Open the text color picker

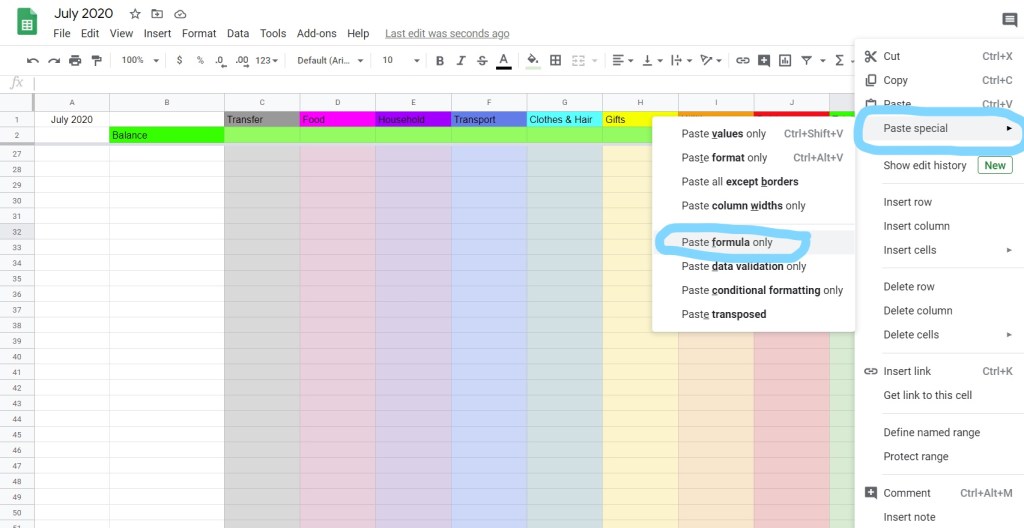pyautogui.click(x=503, y=61)
